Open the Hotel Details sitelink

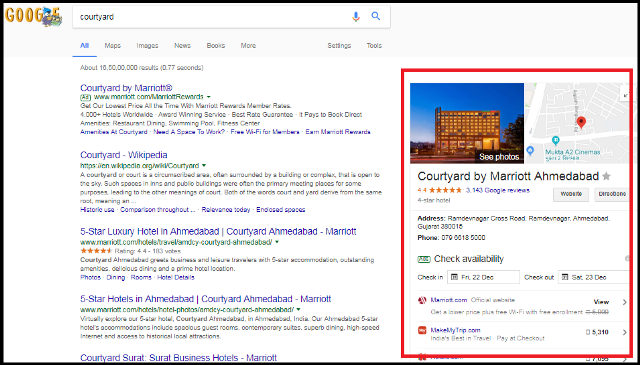[176, 278]
